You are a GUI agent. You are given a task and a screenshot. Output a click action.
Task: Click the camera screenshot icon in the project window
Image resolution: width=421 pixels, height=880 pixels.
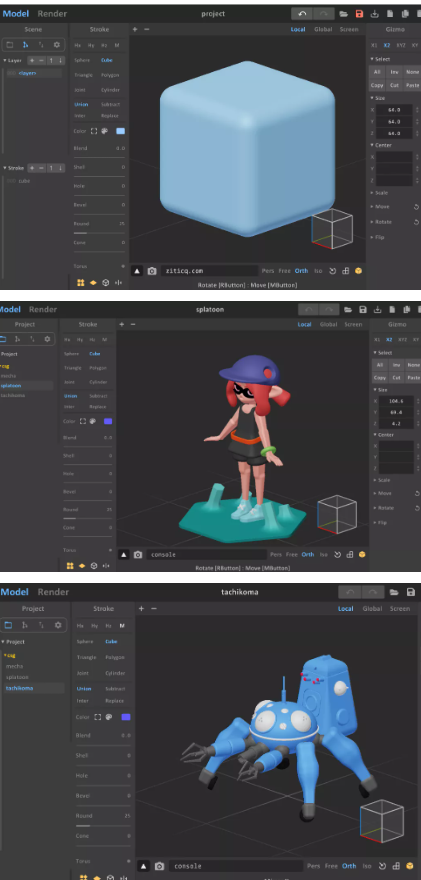152,271
